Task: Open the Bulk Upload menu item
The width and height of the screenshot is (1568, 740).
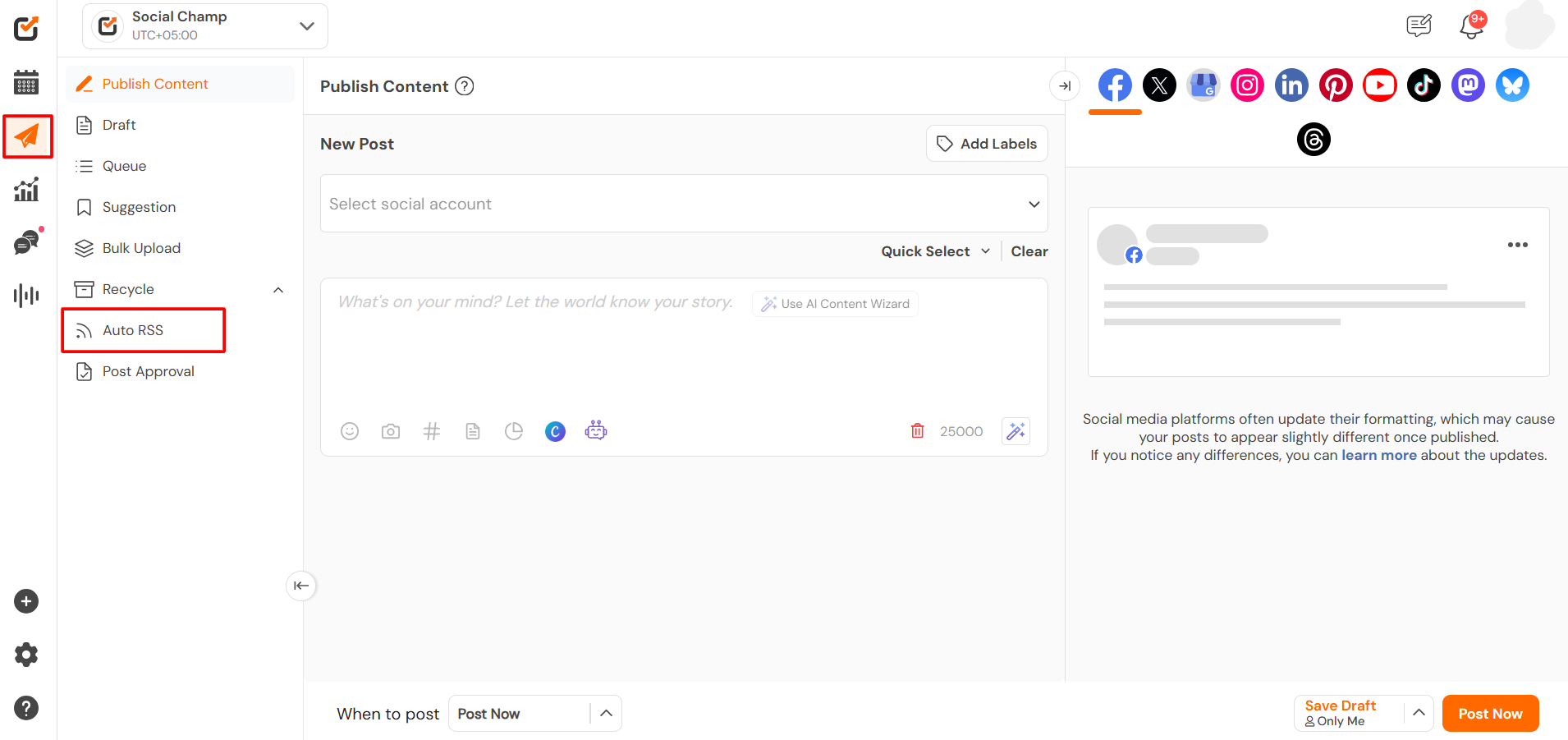Action: (x=141, y=248)
